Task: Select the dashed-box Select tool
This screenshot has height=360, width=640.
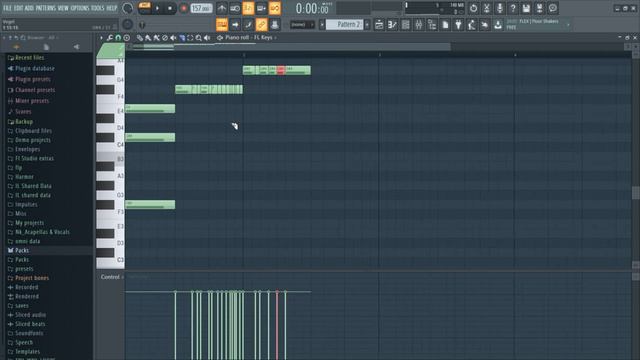Action: pyautogui.click(x=190, y=38)
